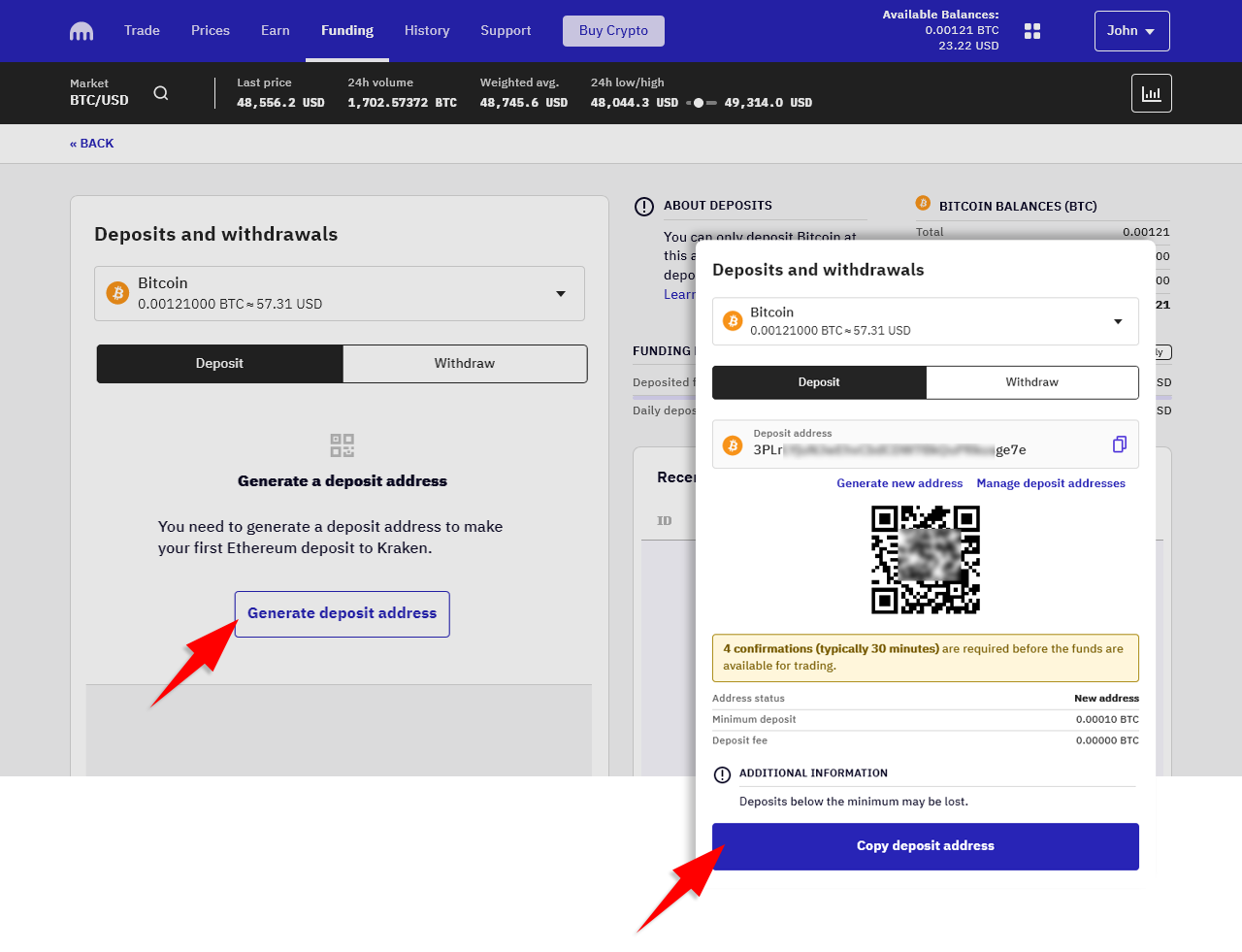Click Additional Information info icon
The height and width of the screenshot is (952, 1242).
pos(722,775)
